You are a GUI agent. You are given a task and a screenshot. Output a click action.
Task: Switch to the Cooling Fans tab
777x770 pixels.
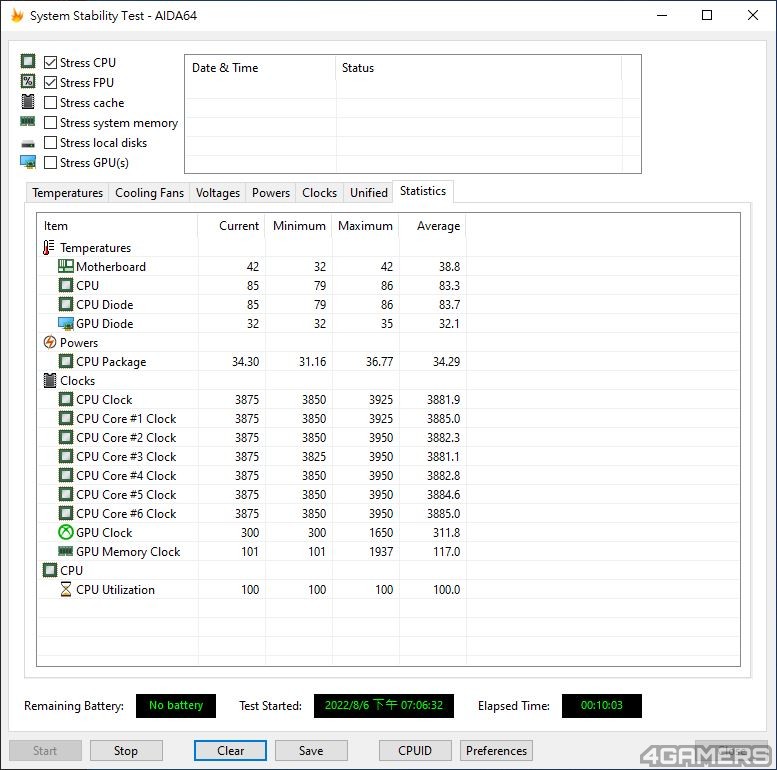coord(149,193)
